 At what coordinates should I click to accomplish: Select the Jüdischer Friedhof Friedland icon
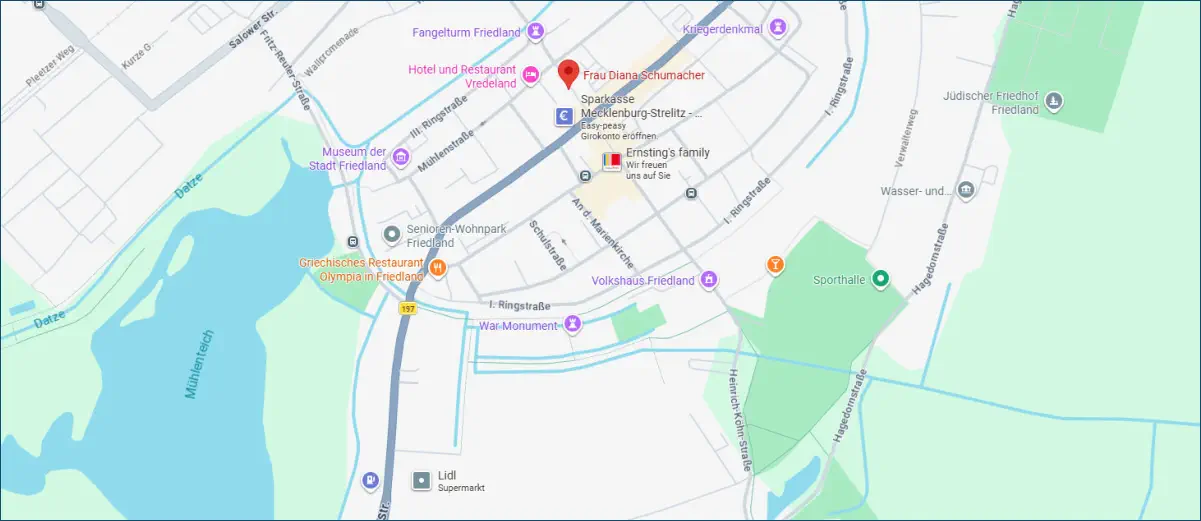pos(1053,100)
